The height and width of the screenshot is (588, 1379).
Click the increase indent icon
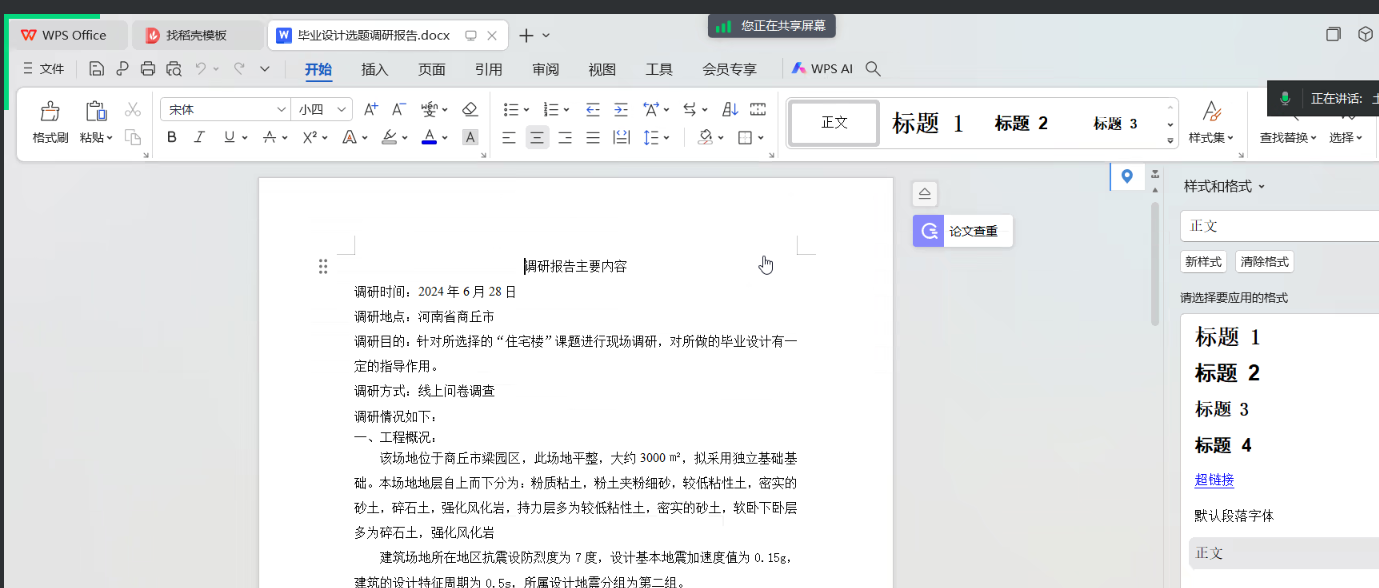pyautogui.click(x=621, y=109)
